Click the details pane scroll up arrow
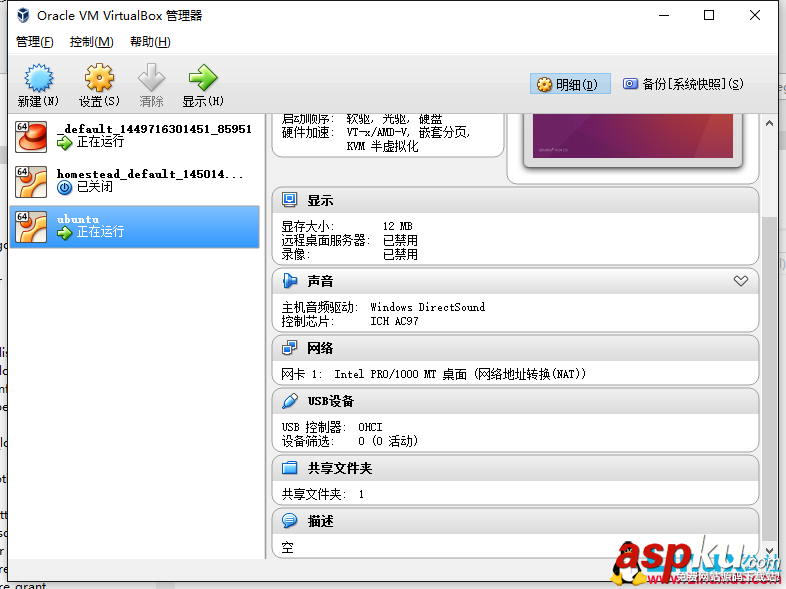This screenshot has width=786, height=589. [769, 123]
